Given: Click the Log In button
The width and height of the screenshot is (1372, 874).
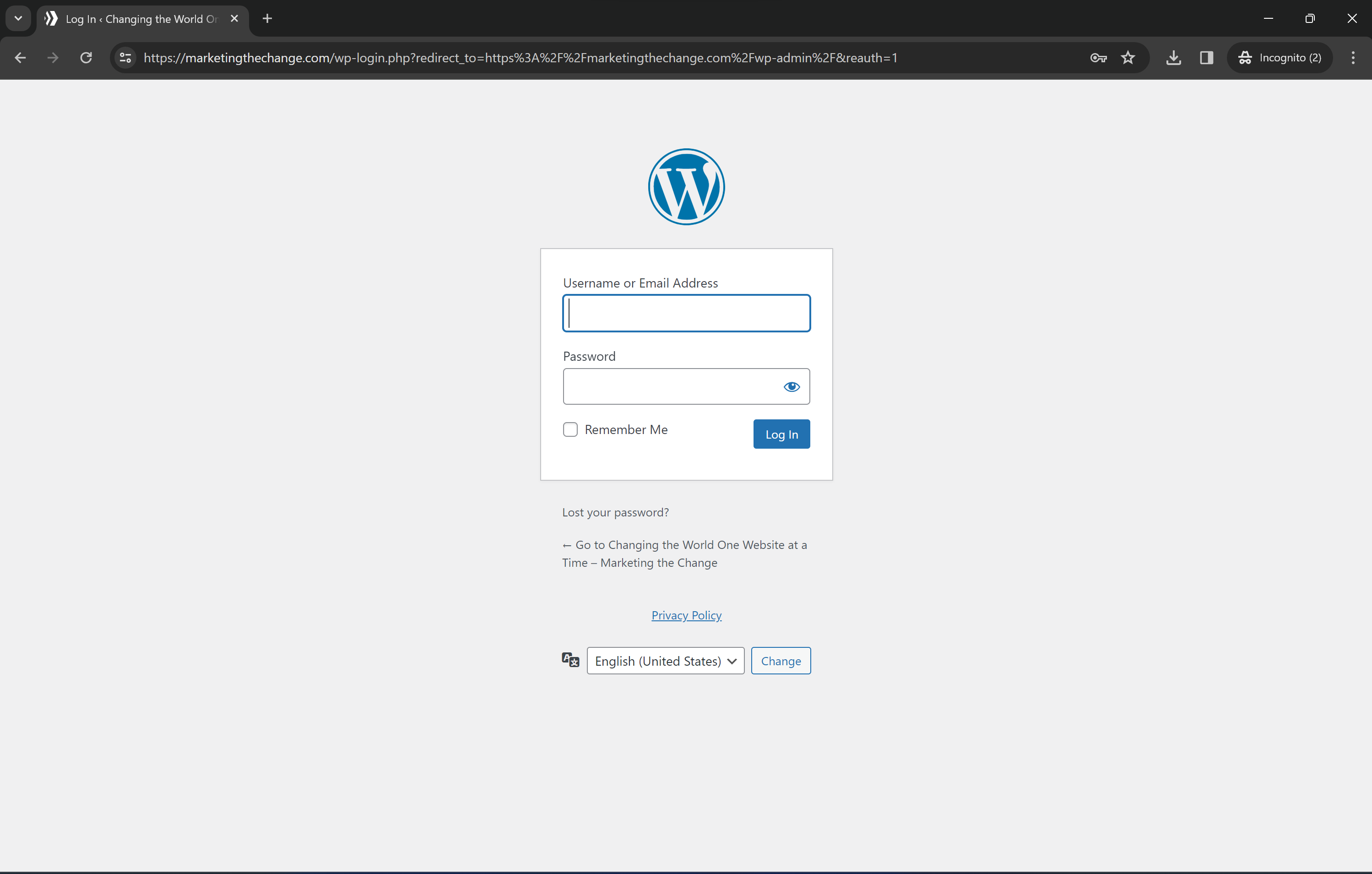Looking at the screenshot, I should [781, 434].
